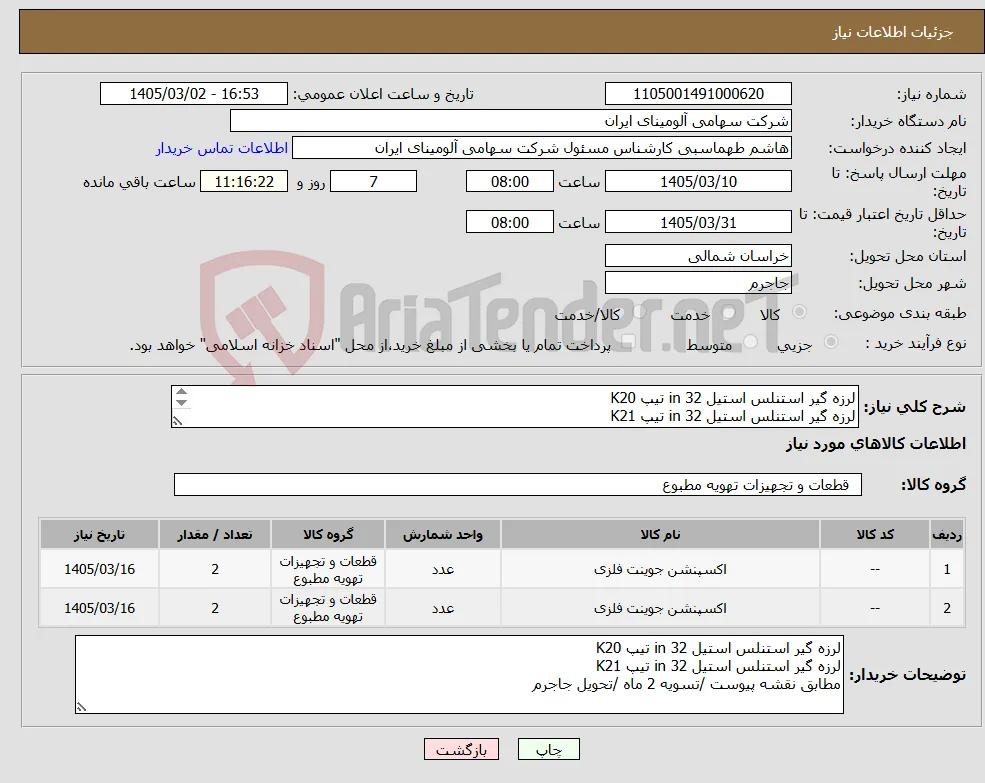The width and height of the screenshot is (985, 783).
Task: Click the date 1405/03/16 in row 2
Action: [x=99, y=608]
